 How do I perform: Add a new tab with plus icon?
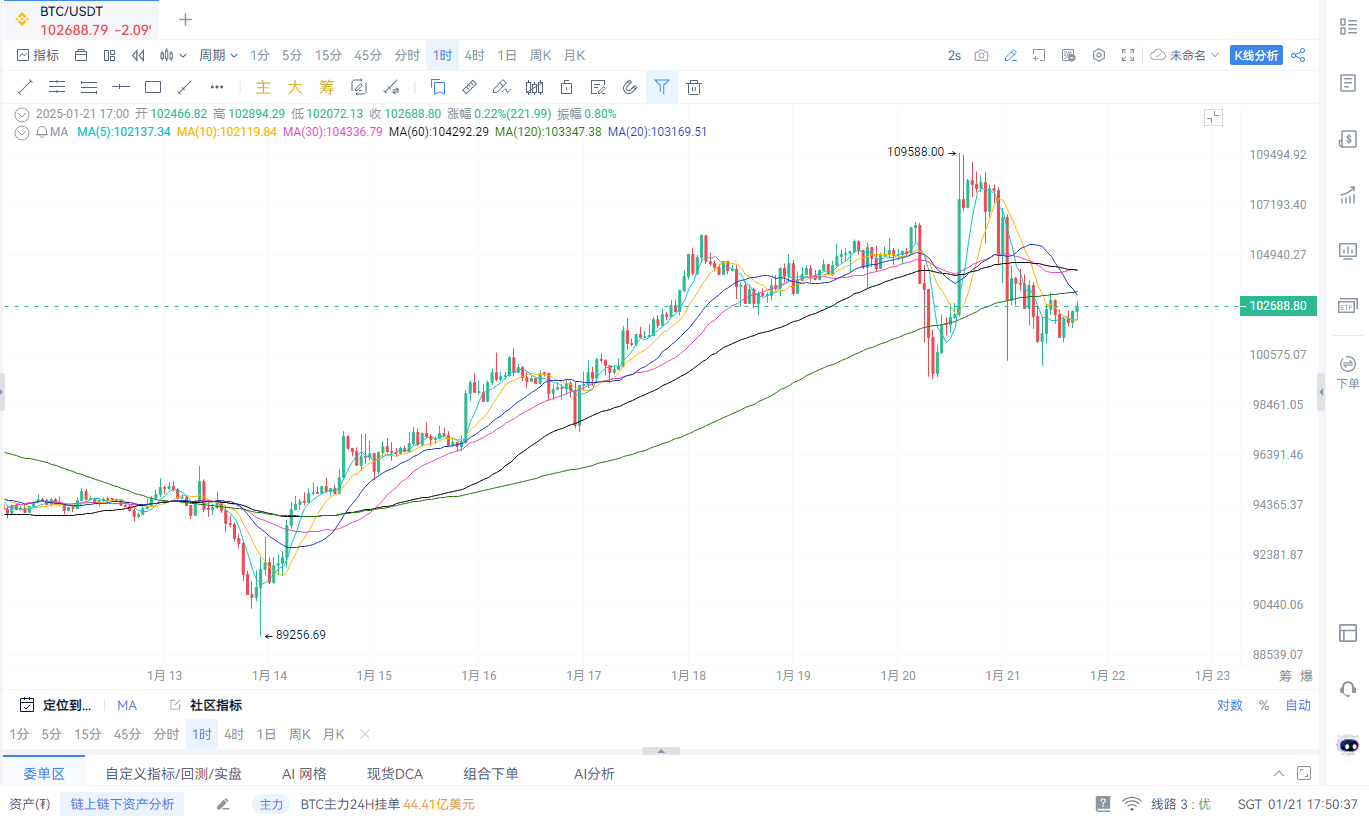(x=185, y=19)
